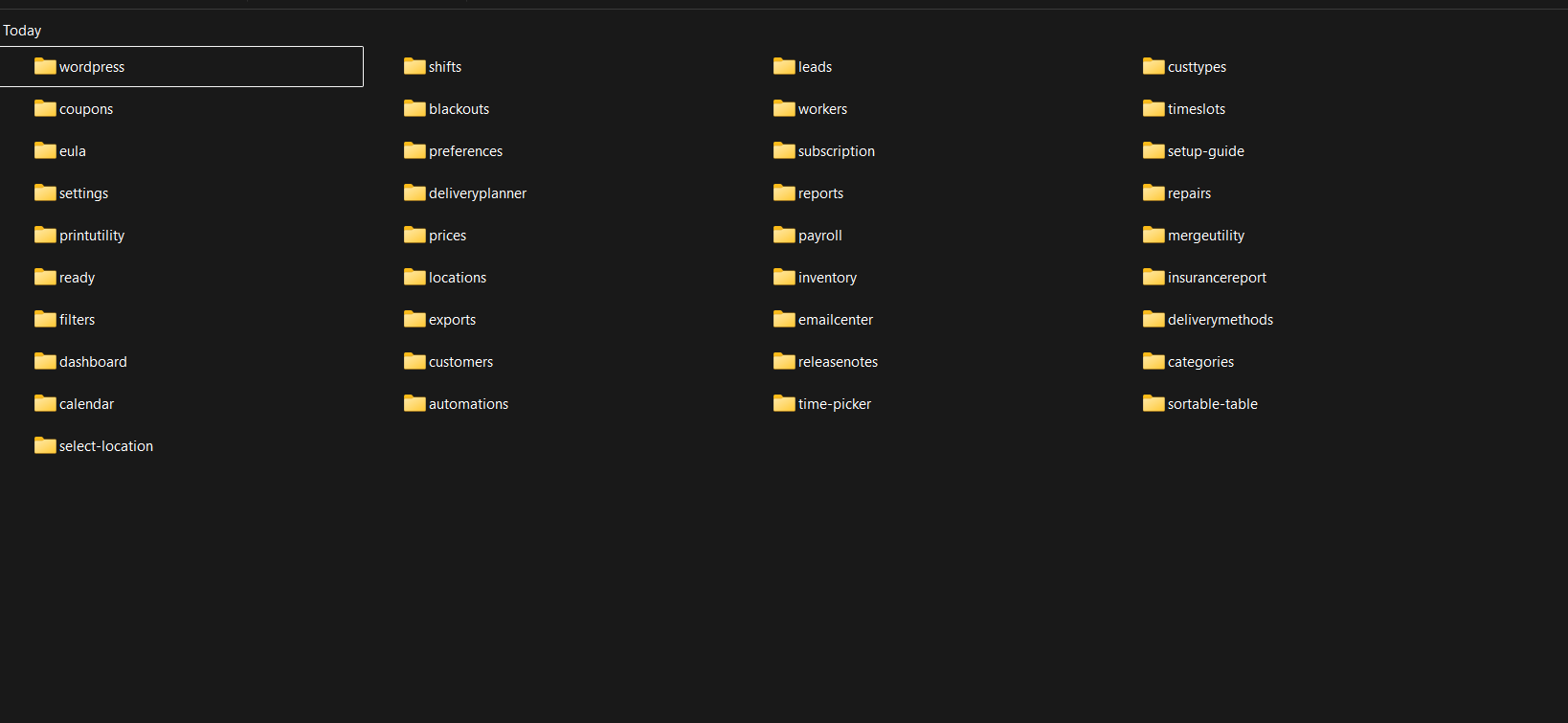Click the "select-location" folder label
The height and width of the screenshot is (723, 1568).
(x=106, y=446)
